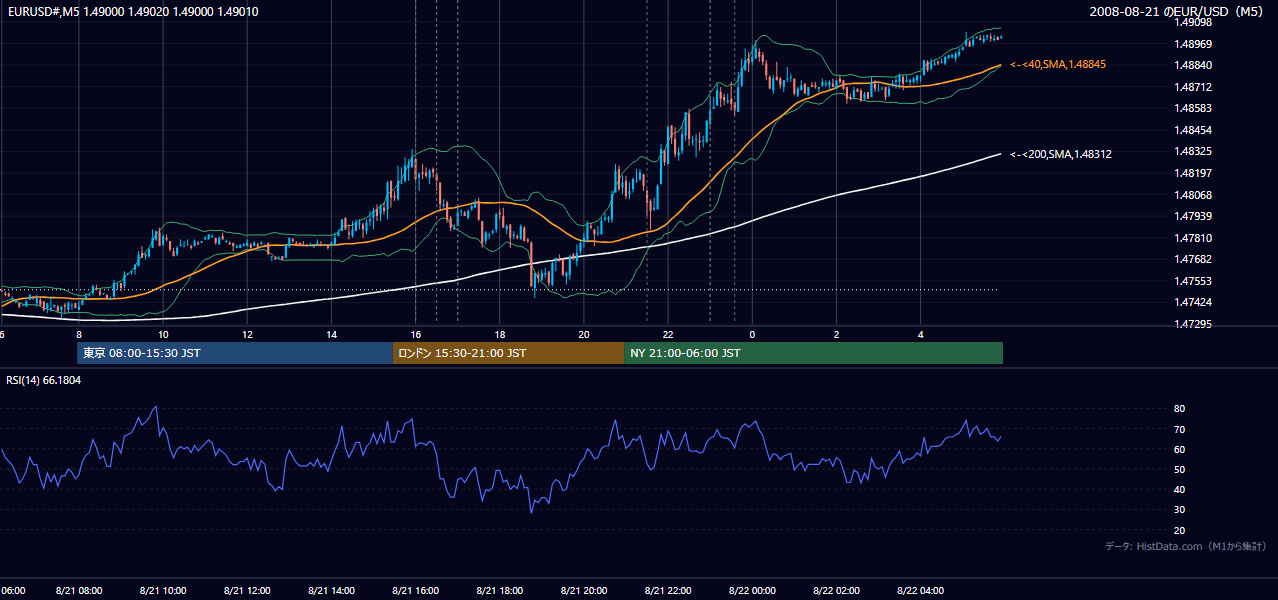
Task: Click the RSI(14) 66.1804 indicator label
Action: (x=44, y=380)
